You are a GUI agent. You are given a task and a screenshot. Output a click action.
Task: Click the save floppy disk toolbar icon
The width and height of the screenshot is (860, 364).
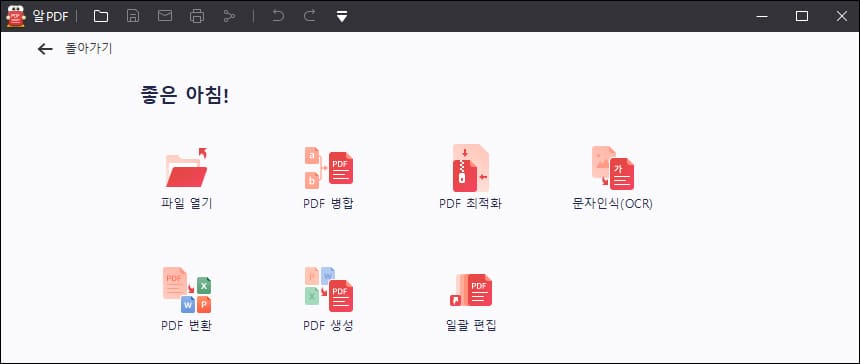tap(133, 16)
